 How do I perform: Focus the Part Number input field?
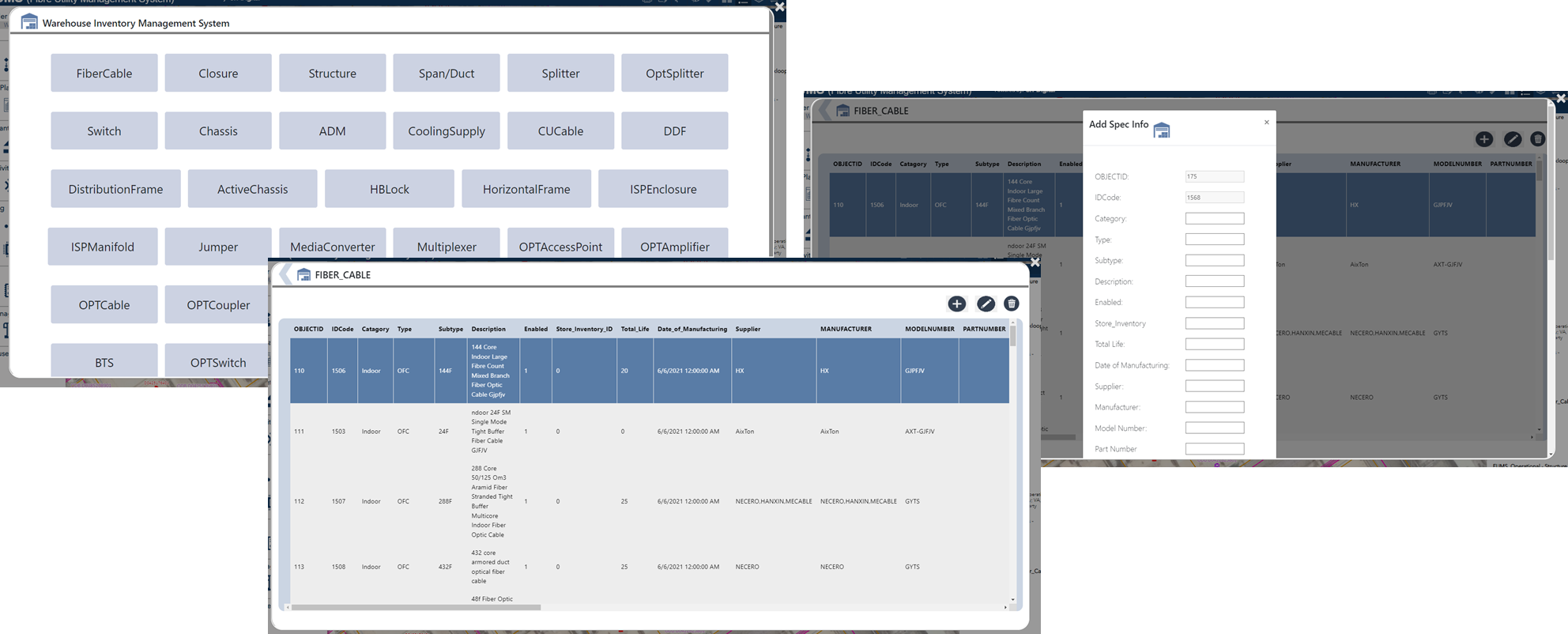1215,449
